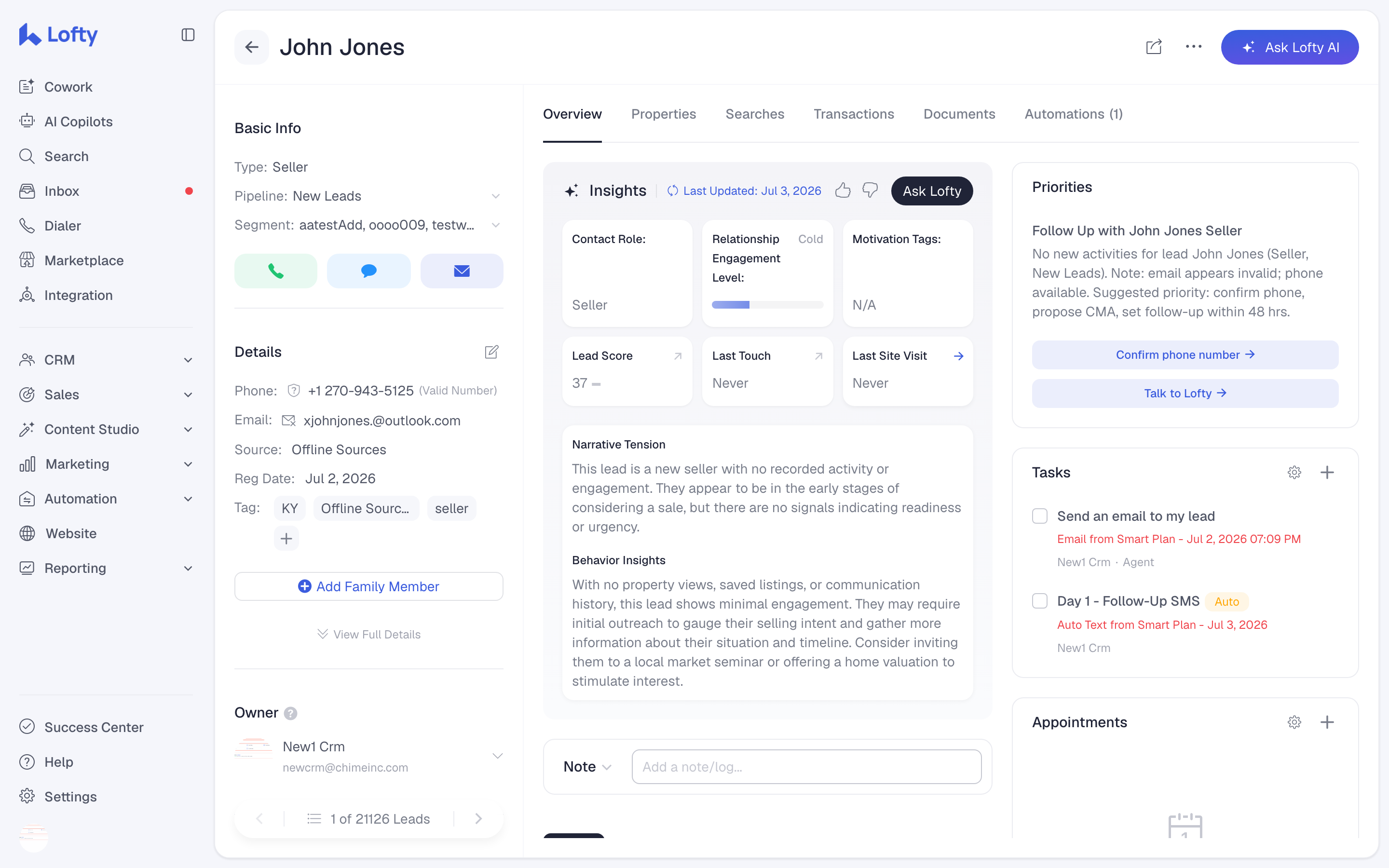Expand the Pipeline New Leads dropdown
Viewport: 1389px width, 868px height.
coord(495,196)
